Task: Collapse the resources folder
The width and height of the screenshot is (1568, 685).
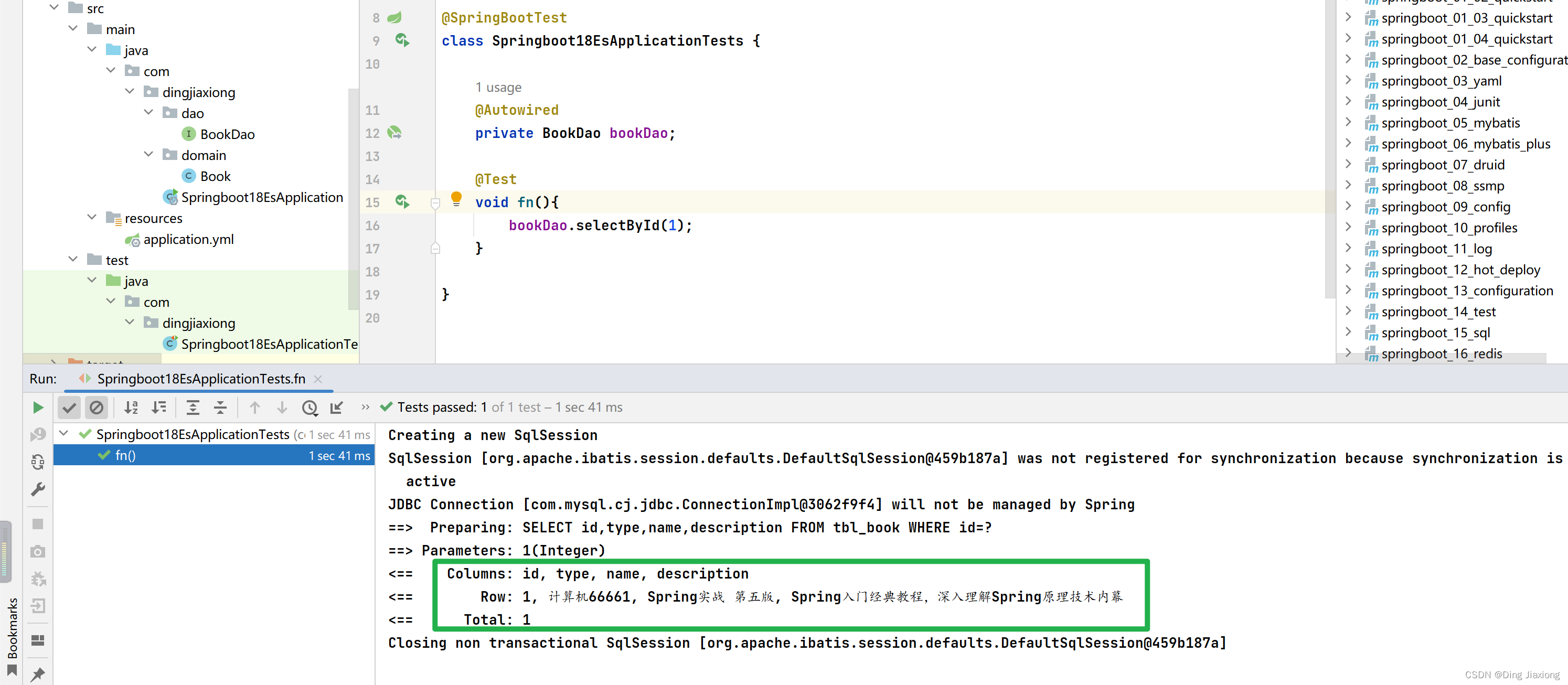Action: pyautogui.click(x=92, y=217)
